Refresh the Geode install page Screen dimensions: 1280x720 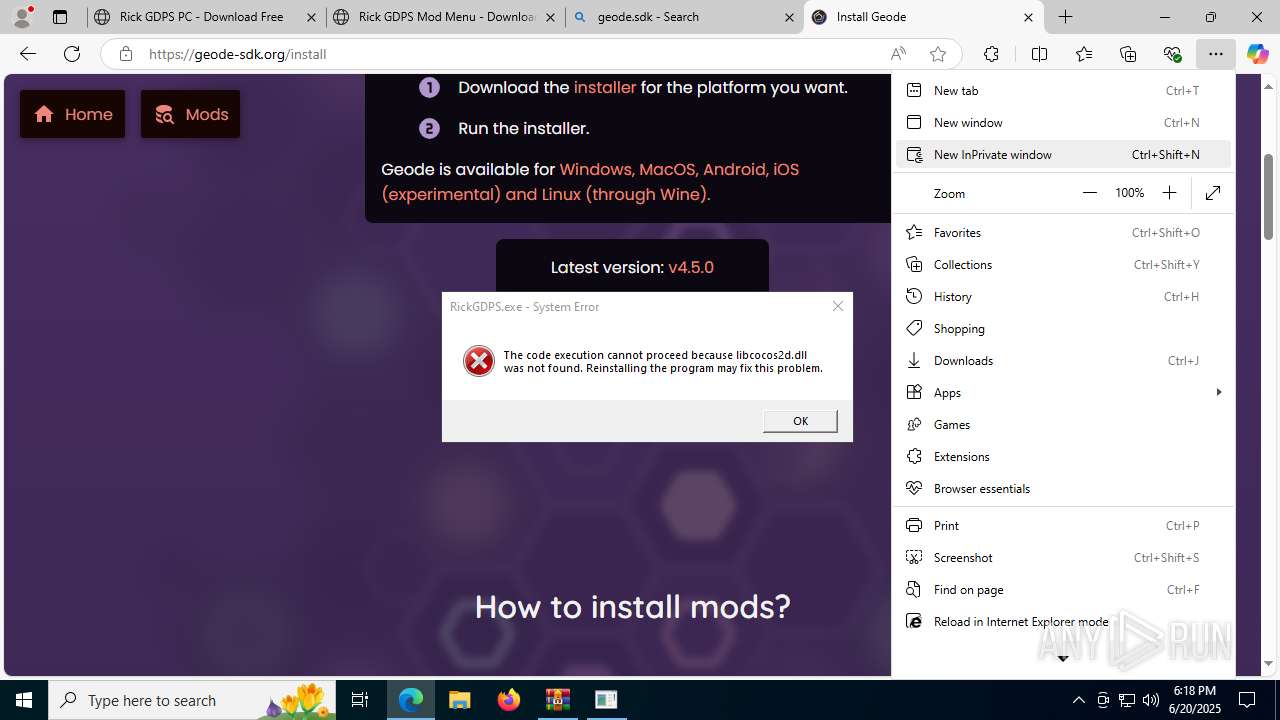point(72,54)
